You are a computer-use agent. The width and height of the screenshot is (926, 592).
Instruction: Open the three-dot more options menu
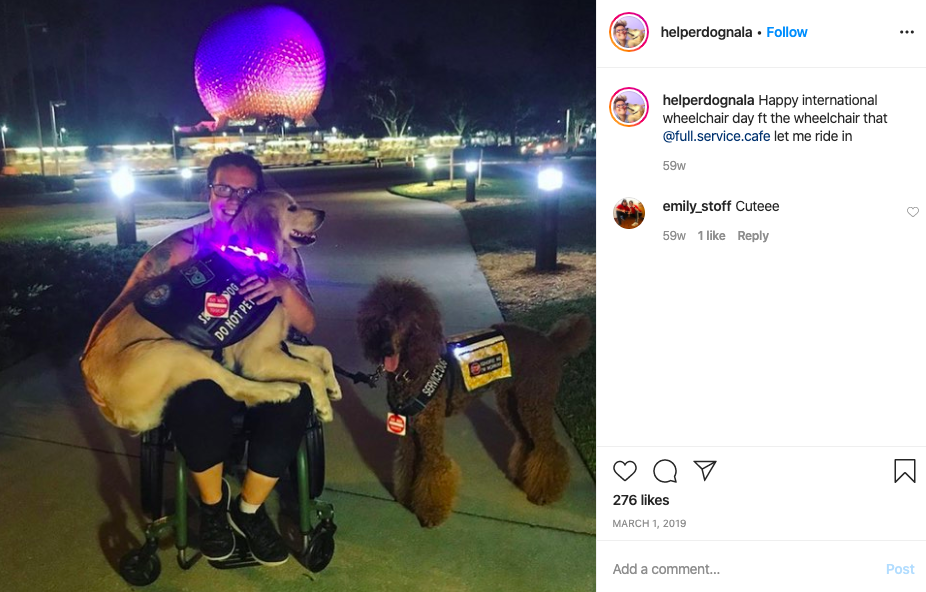point(907,32)
